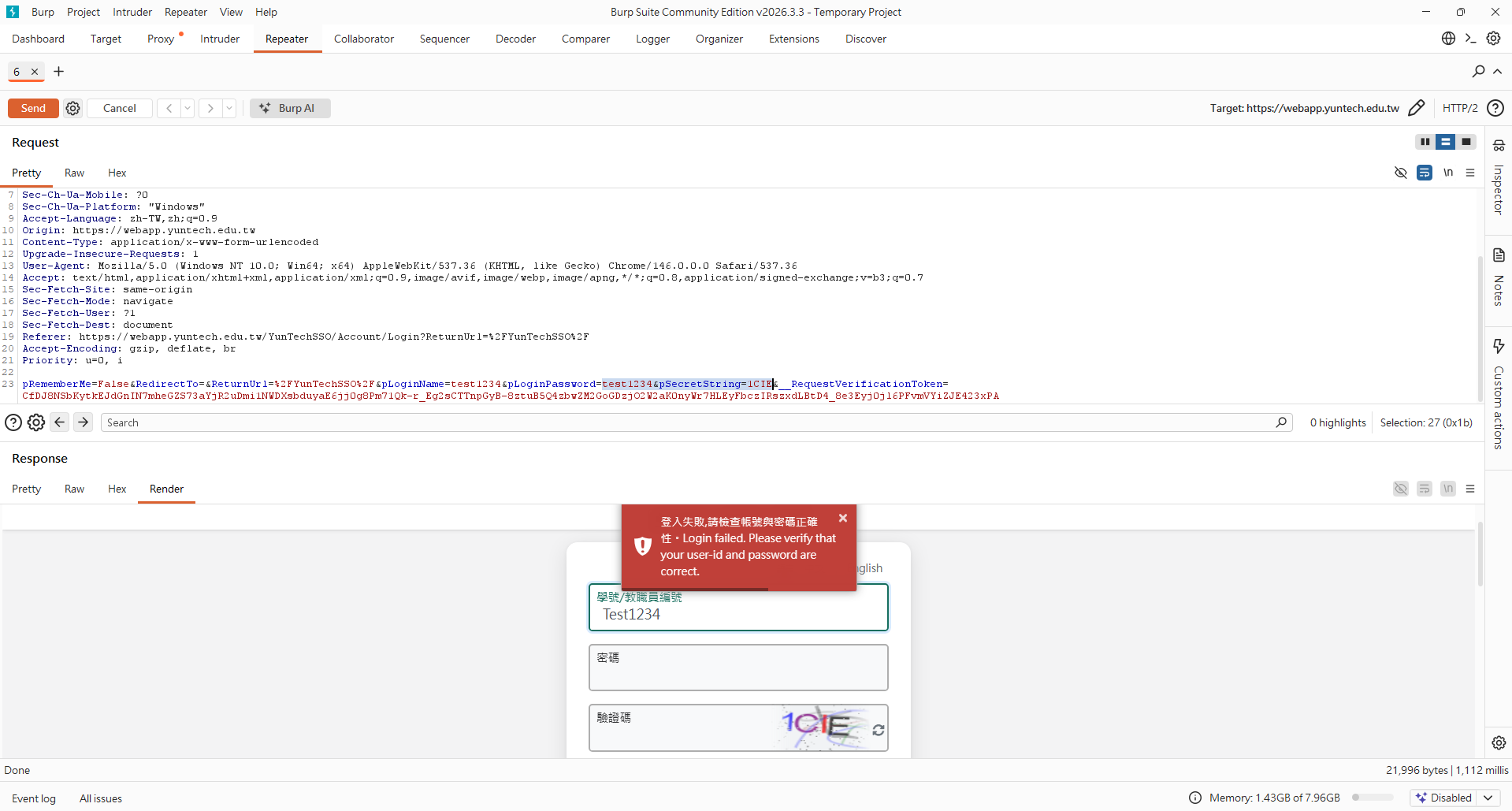The image size is (1512, 811).
Task: Switch request view to Raw
Action: [x=74, y=173]
